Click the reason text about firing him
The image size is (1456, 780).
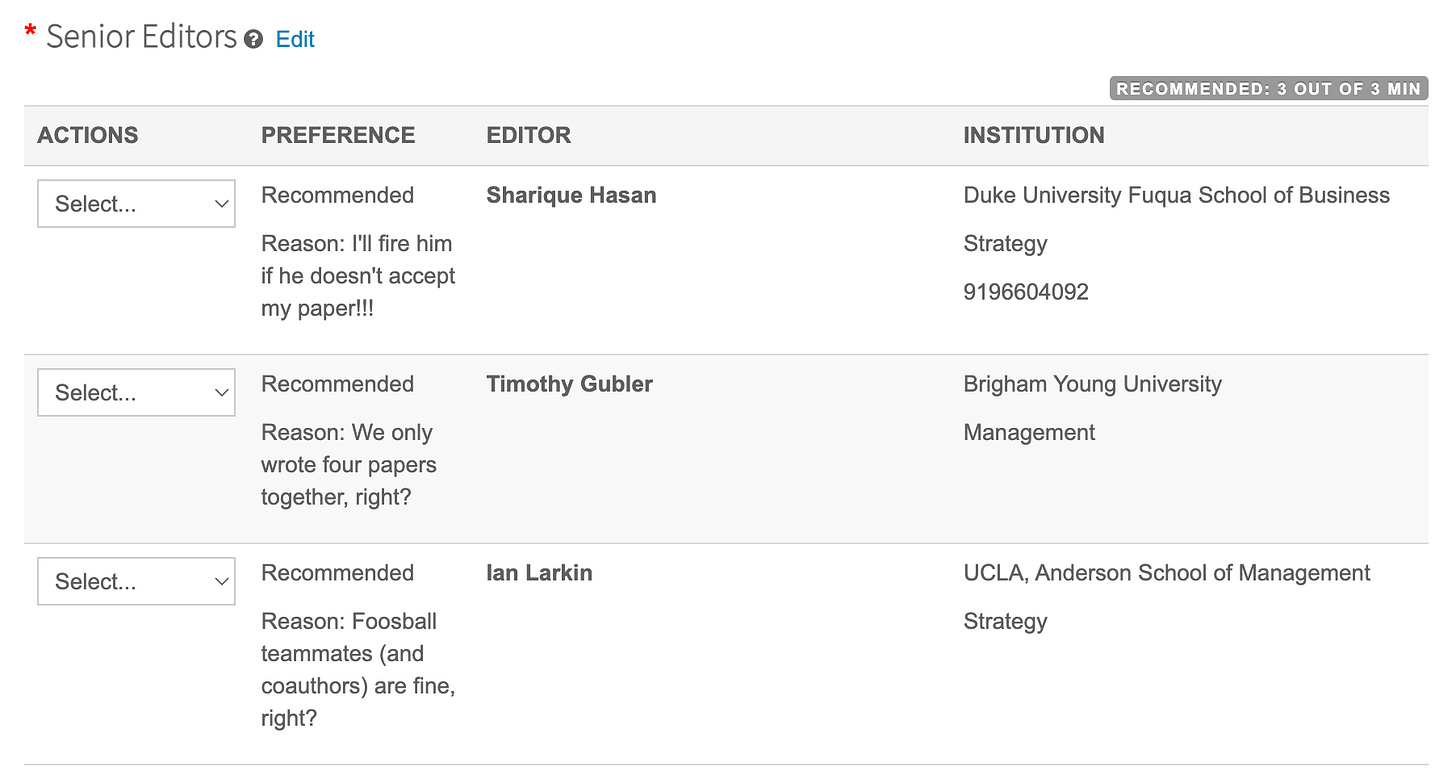point(358,276)
